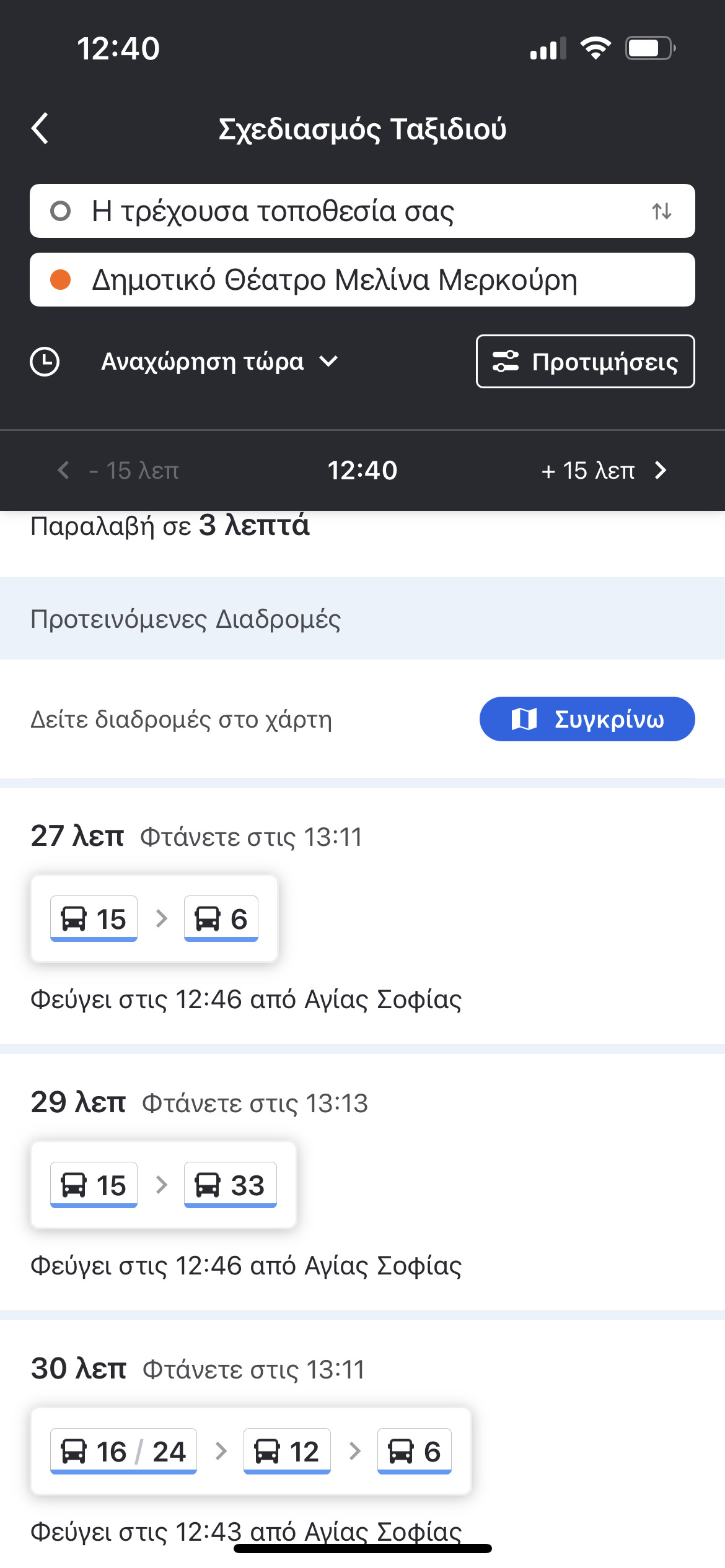Swap origin and destination with arrows icon
Image resolution: width=725 pixels, height=1568 pixels.
(x=661, y=212)
